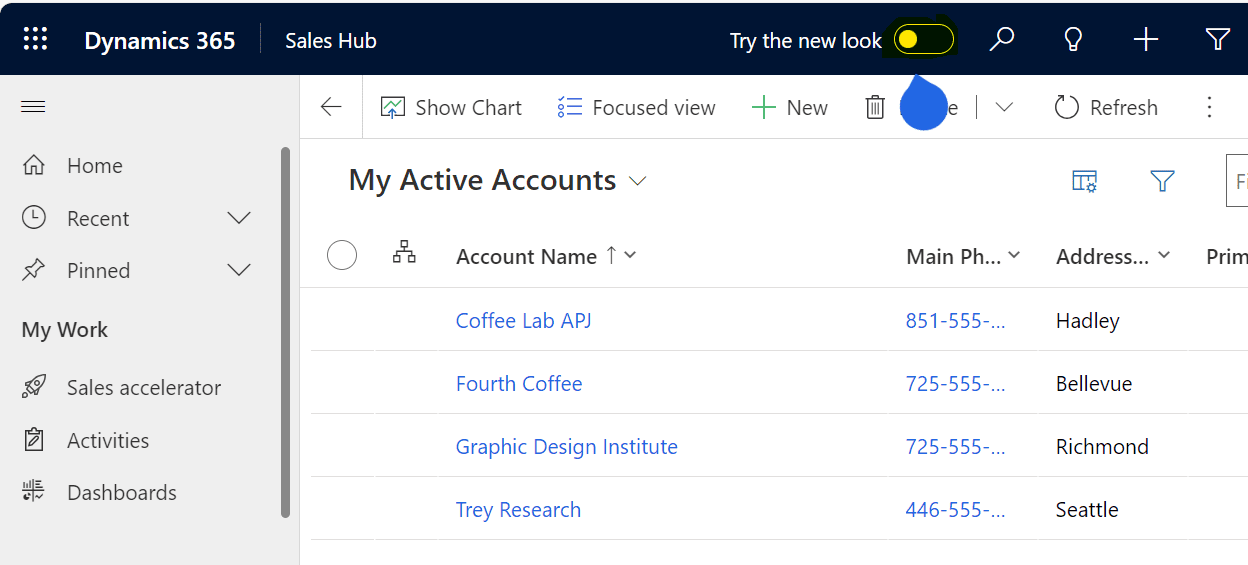The width and height of the screenshot is (1248, 565).
Task: Select the Seattle city cell
Action: (1087, 509)
